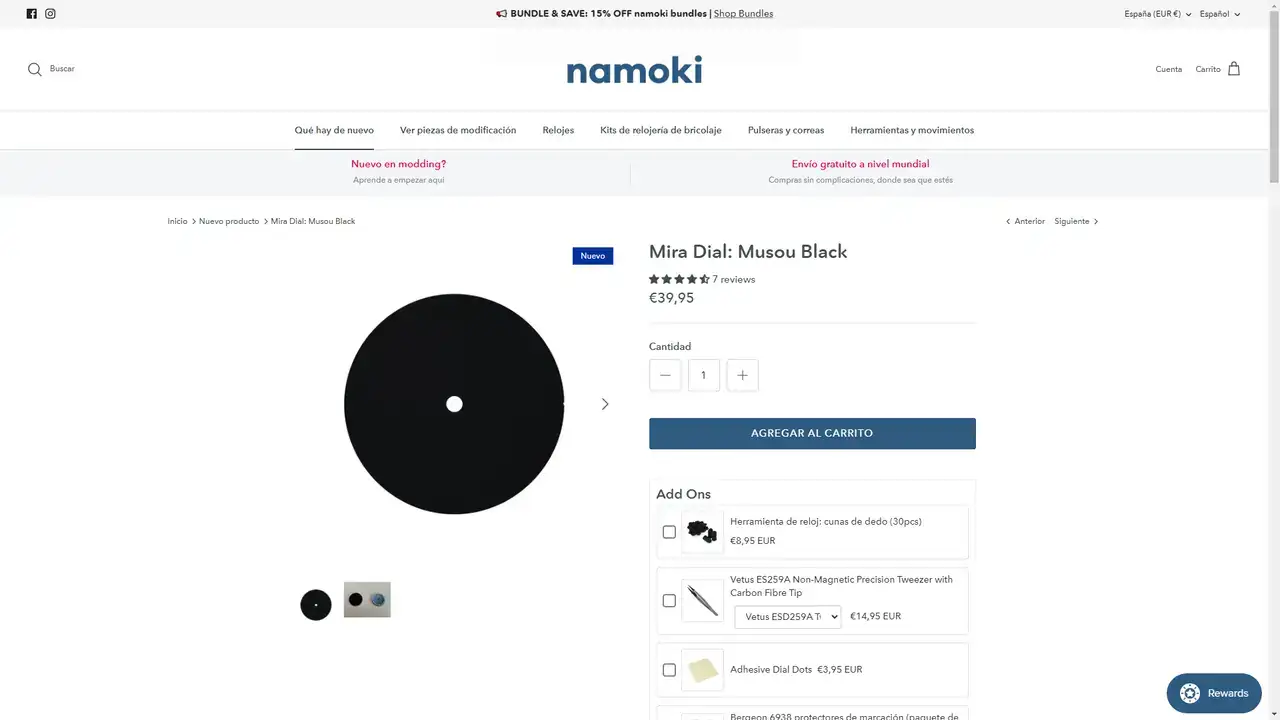Click the namoki logo

coord(634,70)
